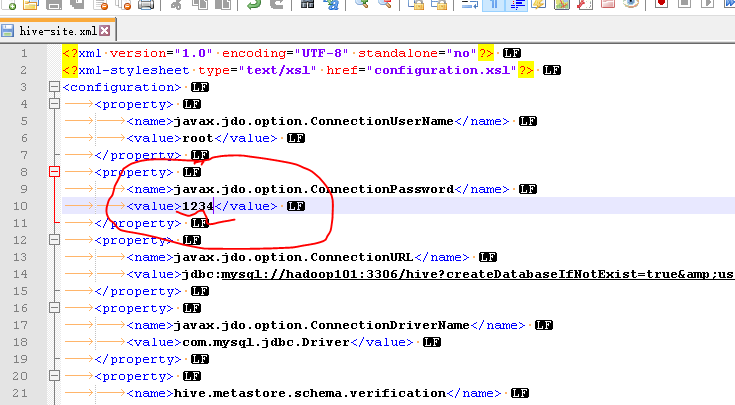Click hive.metastore.schema.verification text
Viewport: 735px width, 405px height.
pyautogui.click(x=309, y=393)
